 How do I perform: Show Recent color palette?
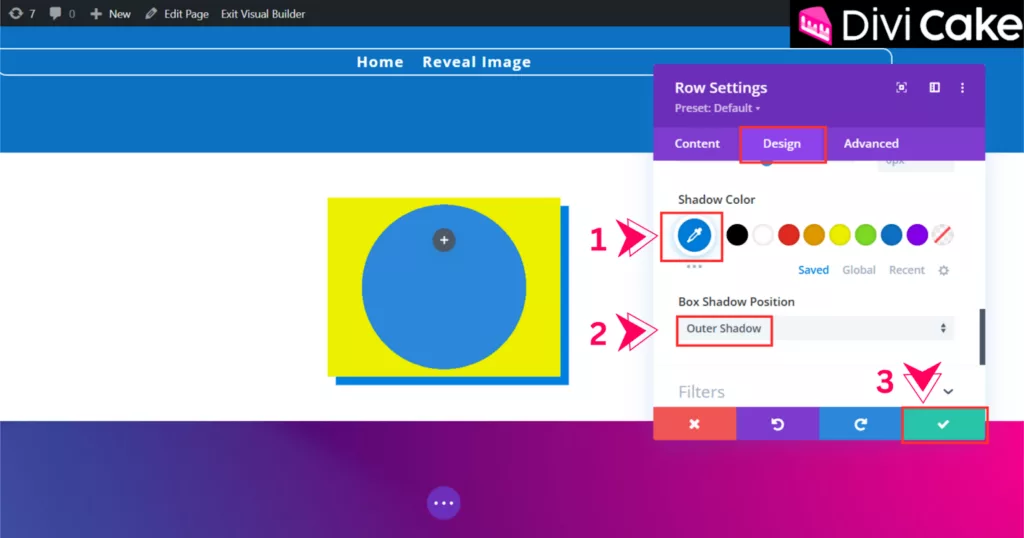pos(906,270)
